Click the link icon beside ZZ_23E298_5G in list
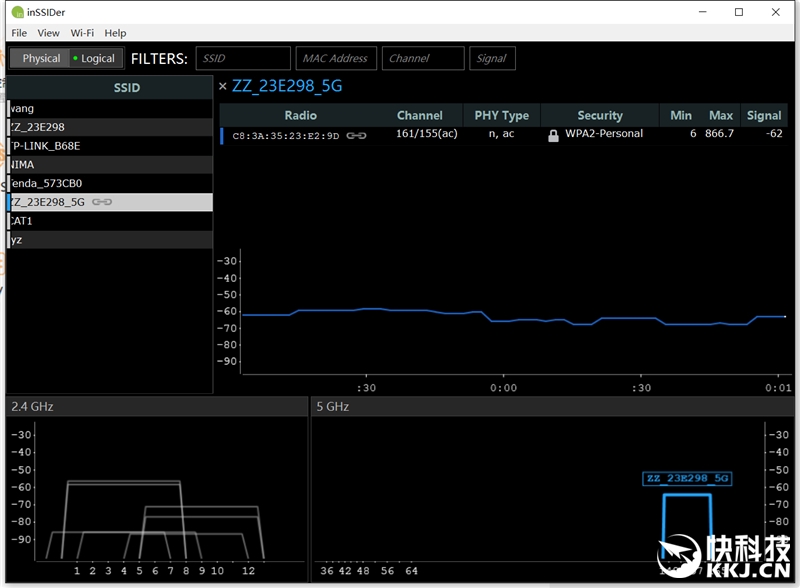 click(x=102, y=202)
